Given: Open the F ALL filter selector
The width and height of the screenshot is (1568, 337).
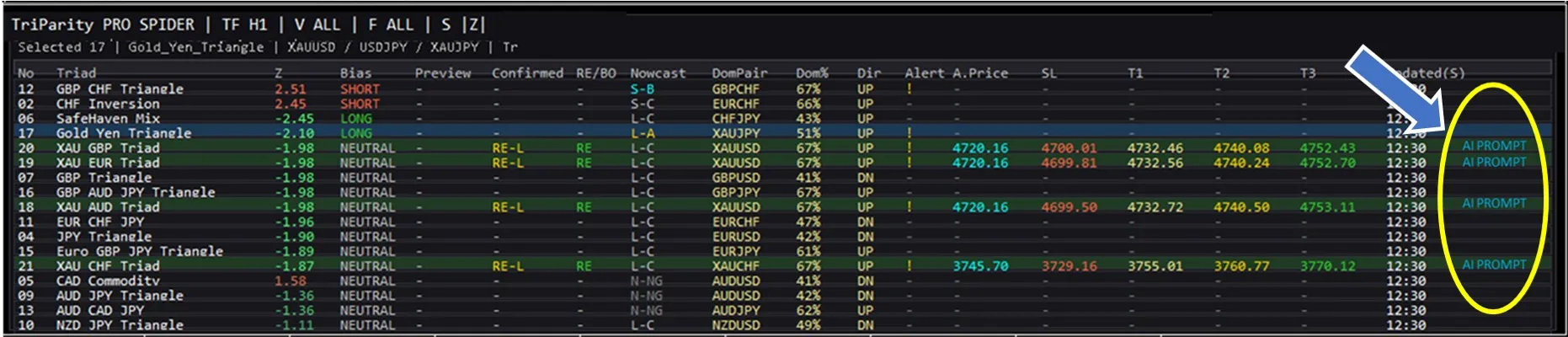Looking at the screenshot, I should (390, 24).
